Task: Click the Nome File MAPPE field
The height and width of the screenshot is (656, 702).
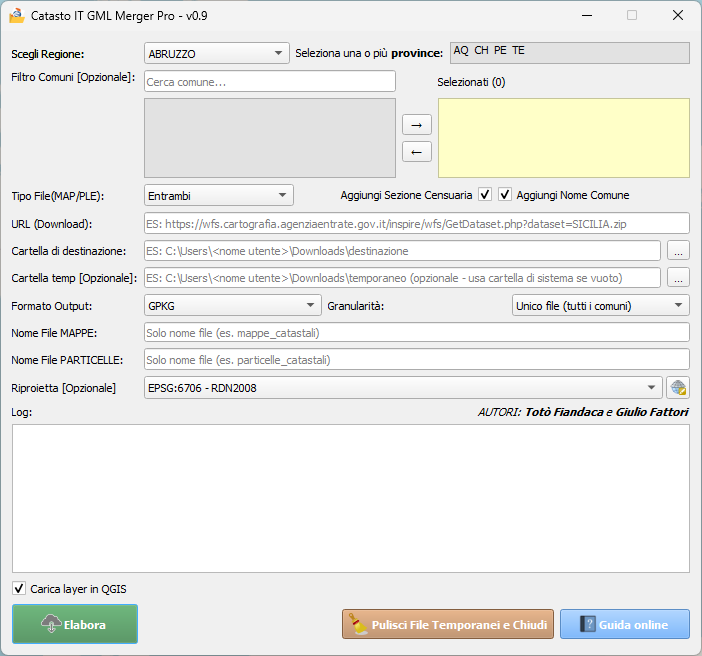Action: click(x=417, y=333)
